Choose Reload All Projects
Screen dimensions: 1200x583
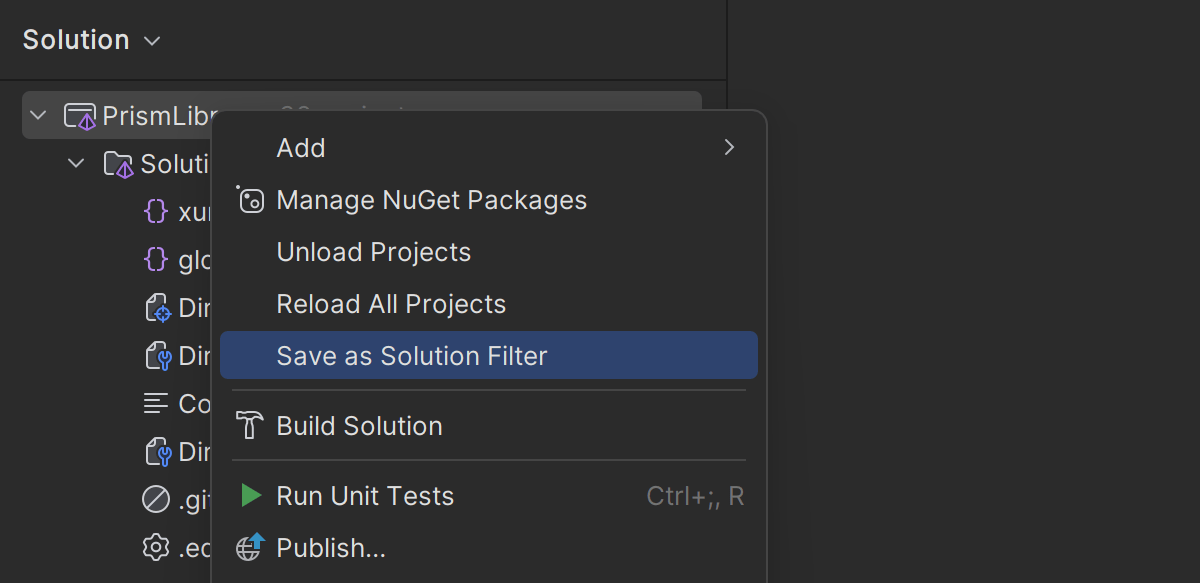pyautogui.click(x=391, y=304)
